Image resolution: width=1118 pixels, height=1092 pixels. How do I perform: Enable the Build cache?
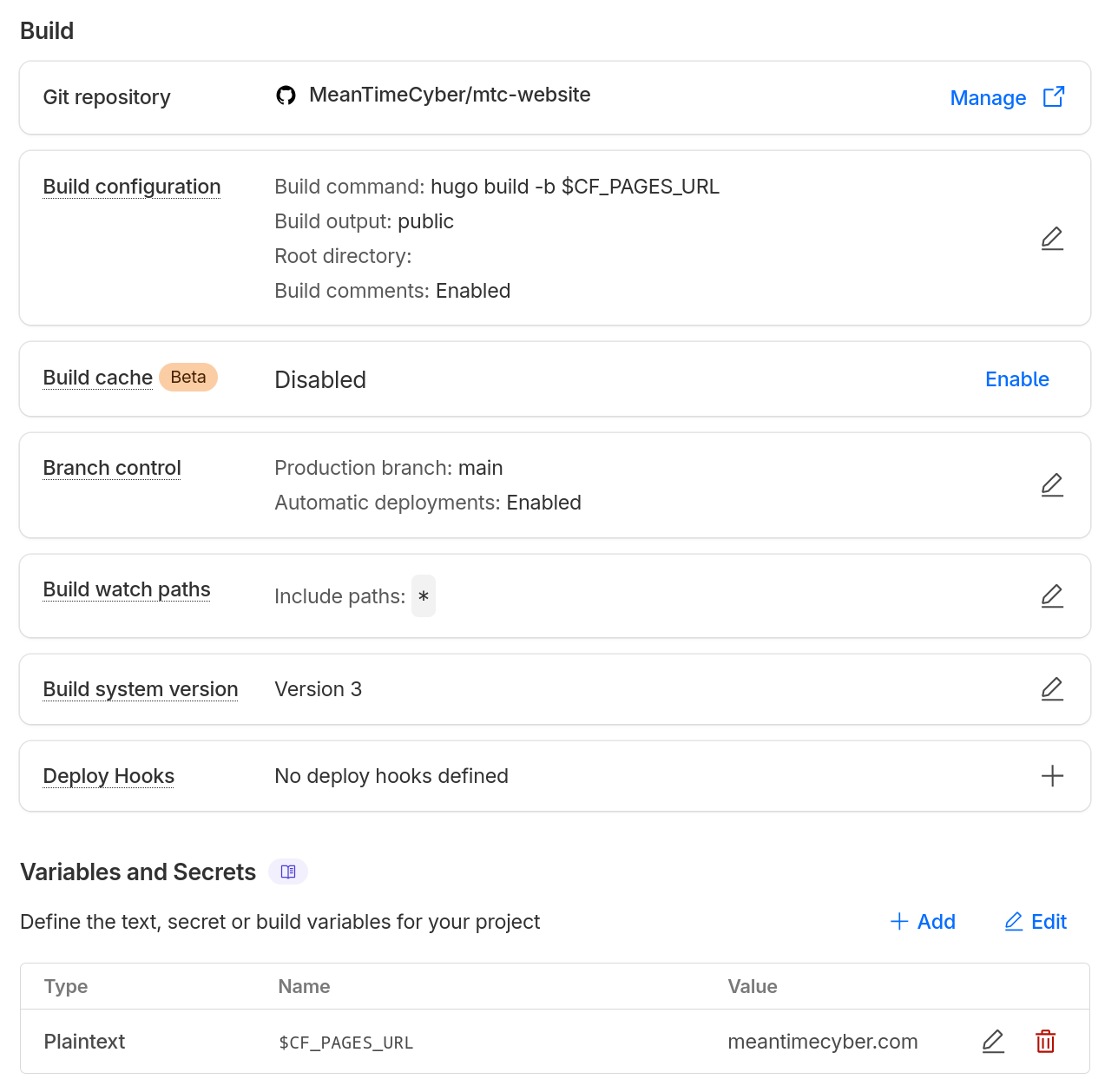1016,379
